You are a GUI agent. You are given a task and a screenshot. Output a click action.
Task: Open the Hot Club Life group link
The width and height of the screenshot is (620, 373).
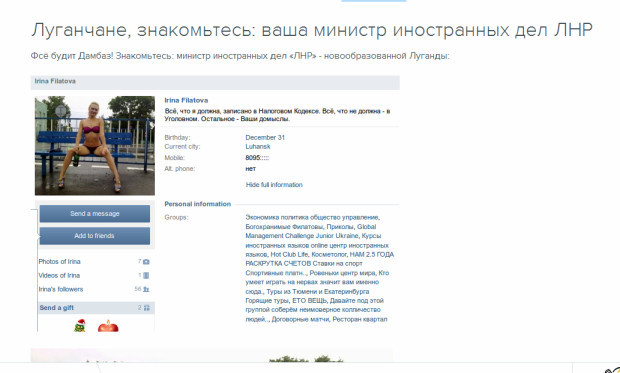coord(289,254)
